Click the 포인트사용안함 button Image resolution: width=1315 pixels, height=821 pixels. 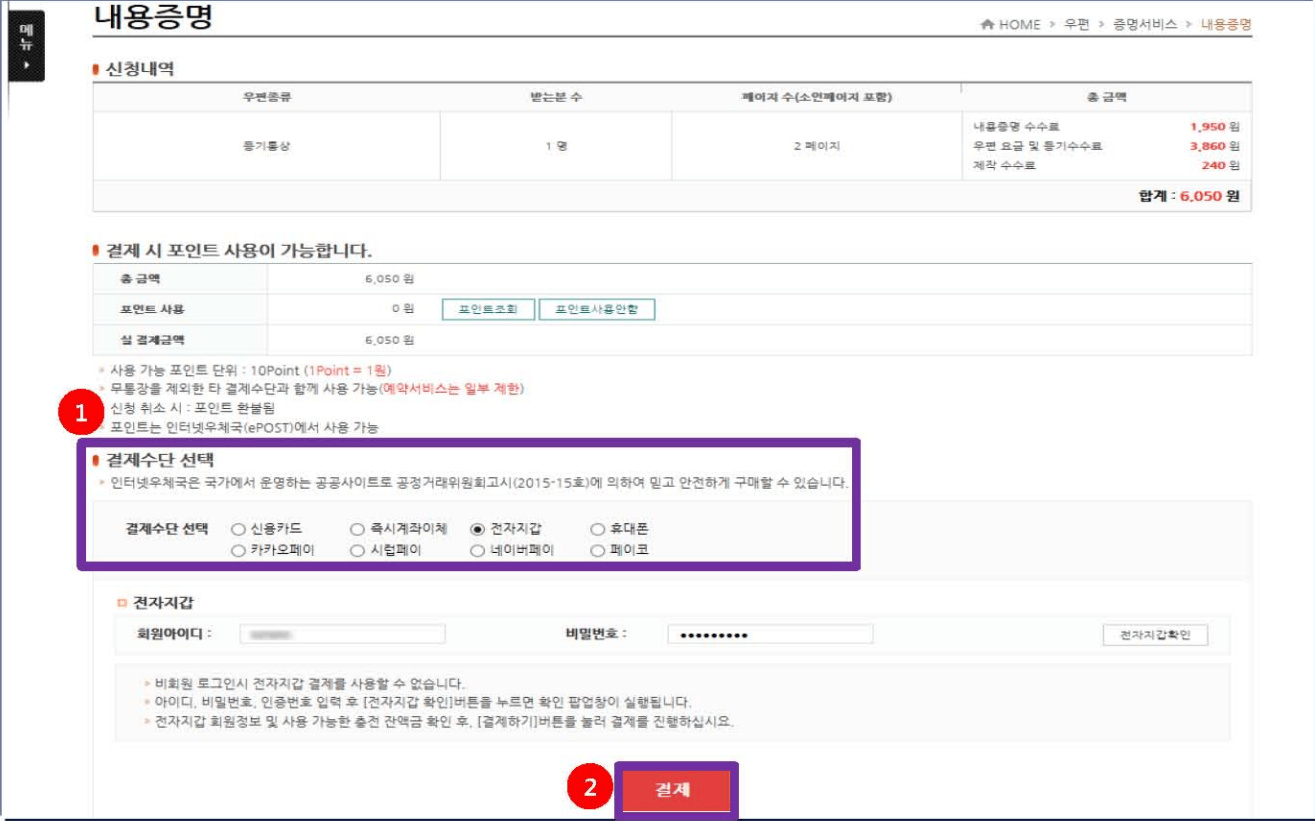pos(597,309)
